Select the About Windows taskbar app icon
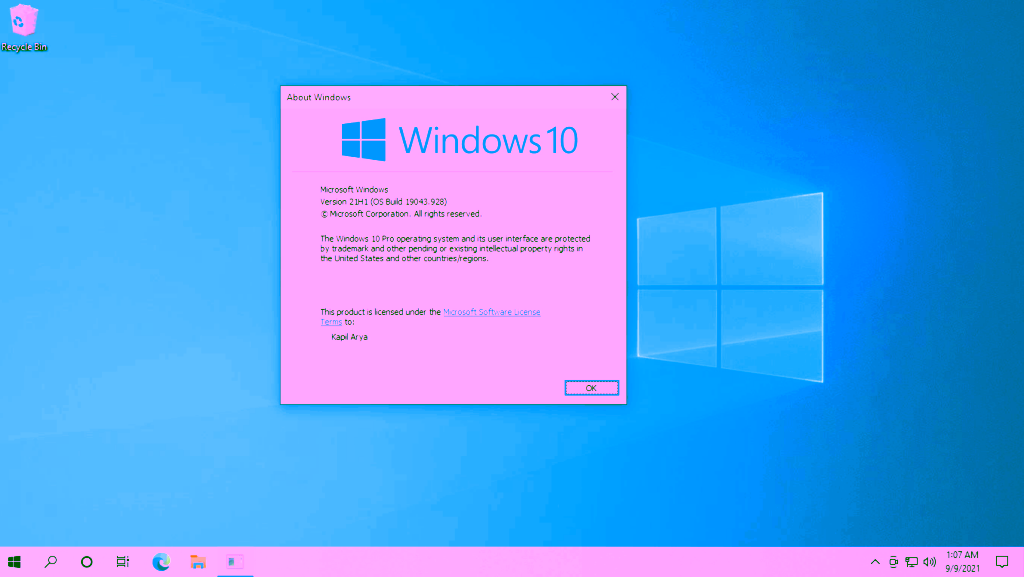The height and width of the screenshot is (577, 1024). (235, 562)
